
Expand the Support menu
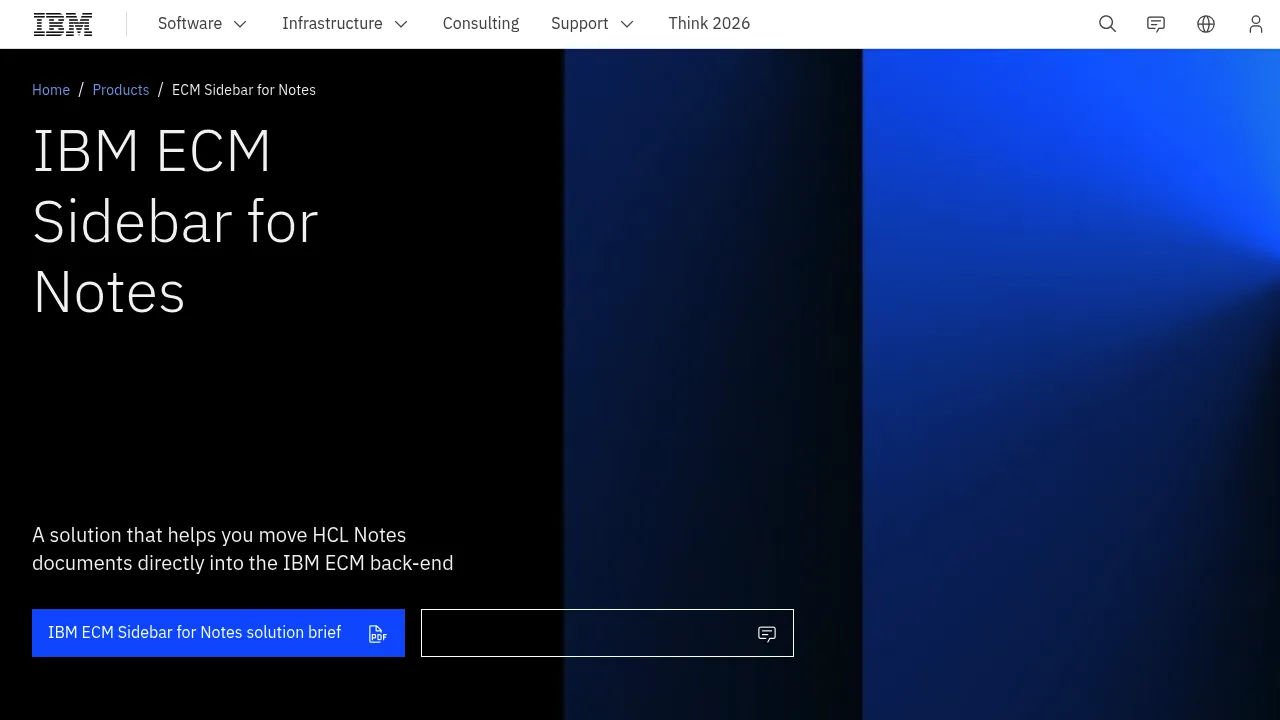[x=593, y=24]
